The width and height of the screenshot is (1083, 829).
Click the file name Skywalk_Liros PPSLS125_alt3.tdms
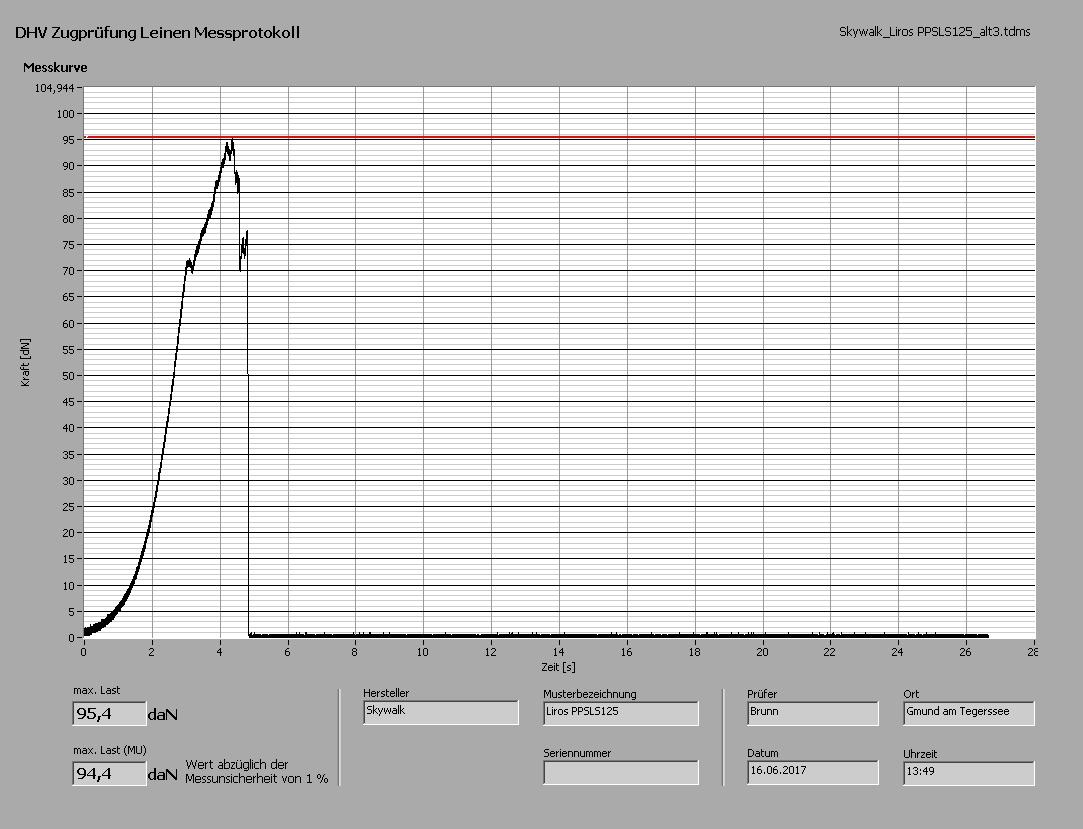coord(935,32)
